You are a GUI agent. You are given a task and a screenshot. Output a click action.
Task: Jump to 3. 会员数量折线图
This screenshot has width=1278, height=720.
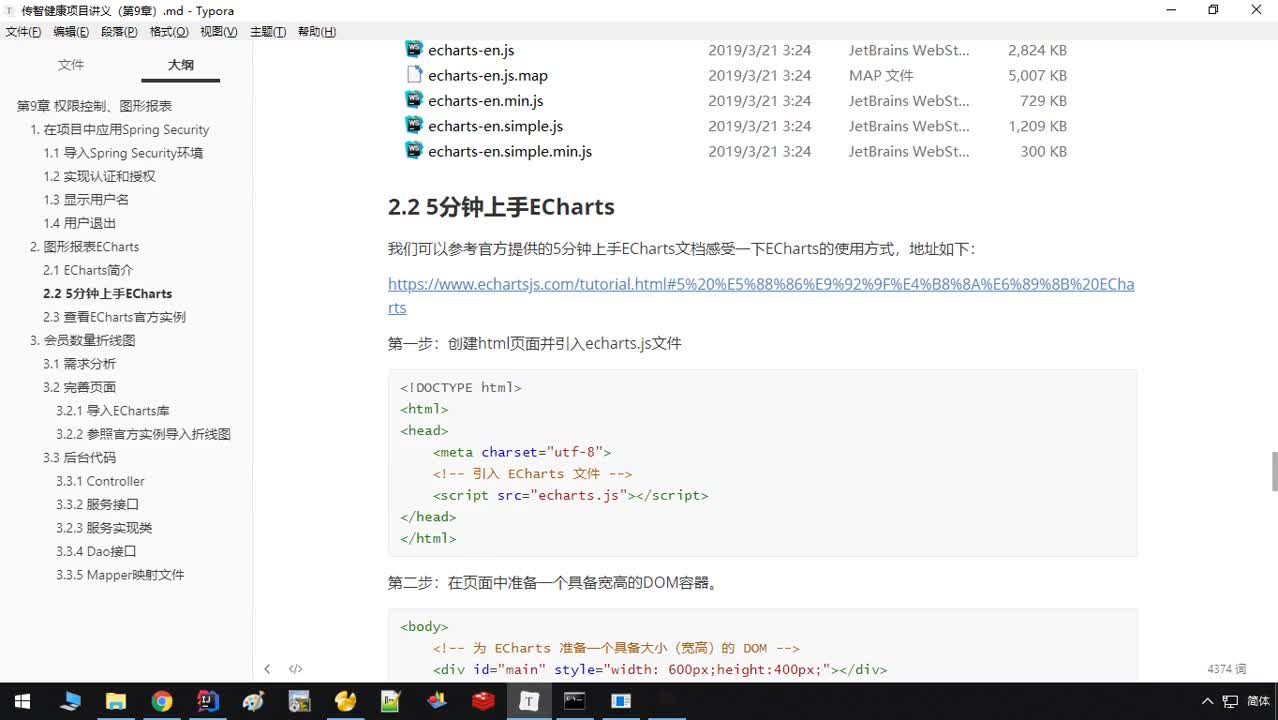tap(83, 340)
